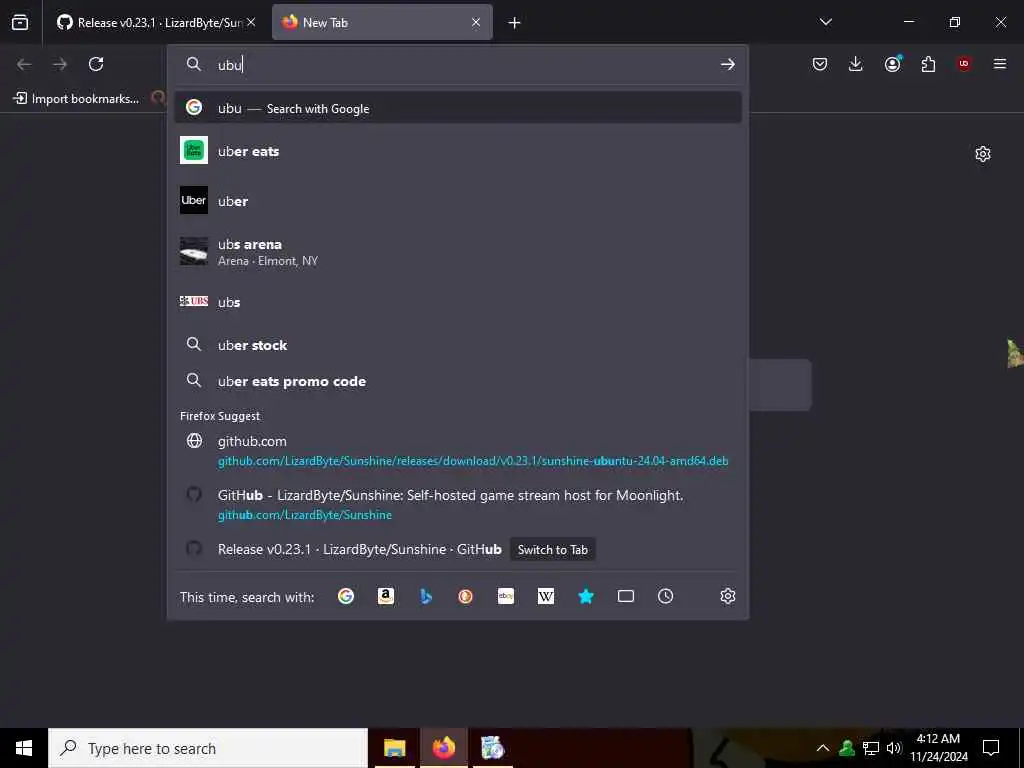Image resolution: width=1024 pixels, height=768 pixels.
Task: Click the Switch to Tab button
Action: [x=552, y=549]
